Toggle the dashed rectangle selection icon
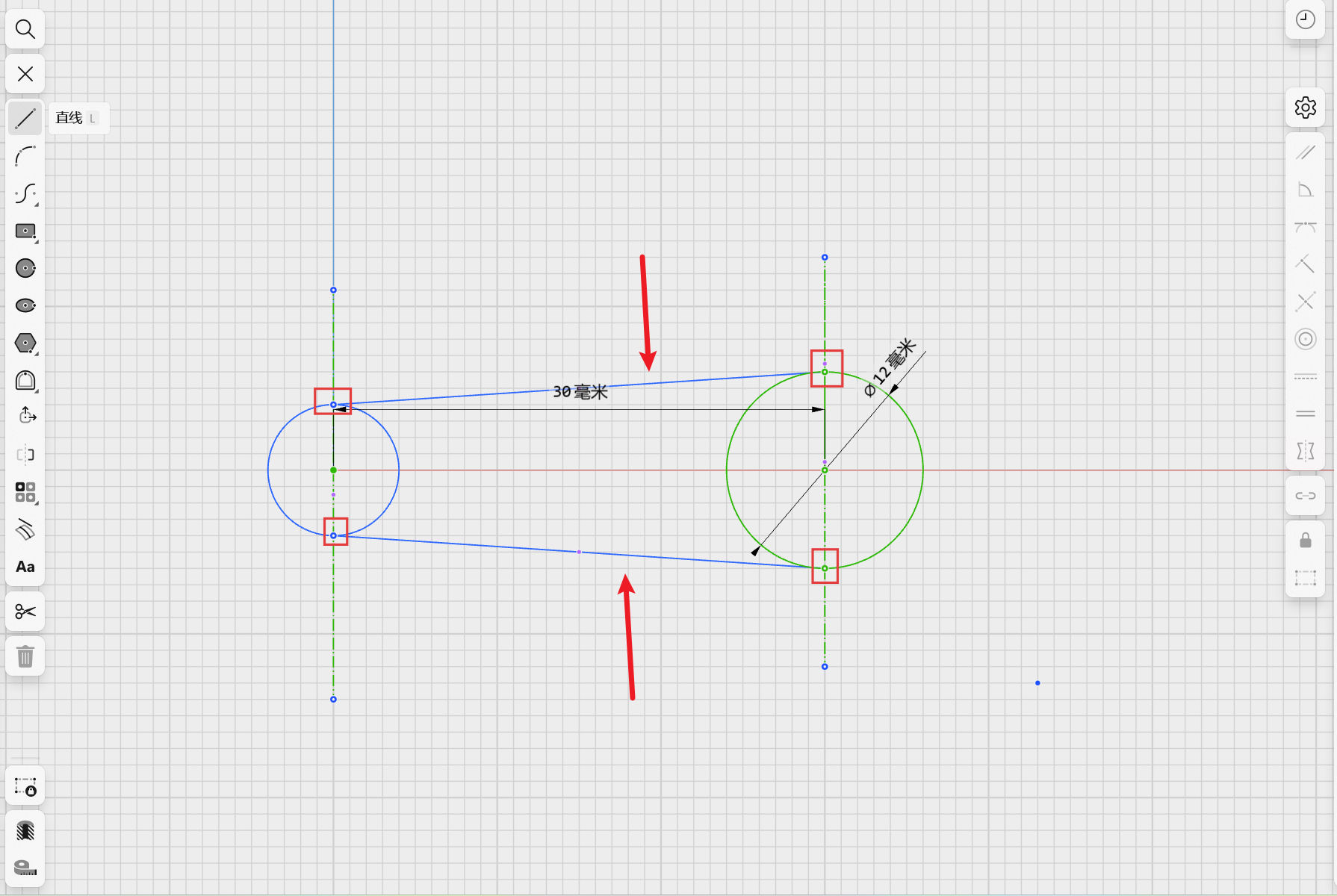The width and height of the screenshot is (1337, 896). [1305, 577]
